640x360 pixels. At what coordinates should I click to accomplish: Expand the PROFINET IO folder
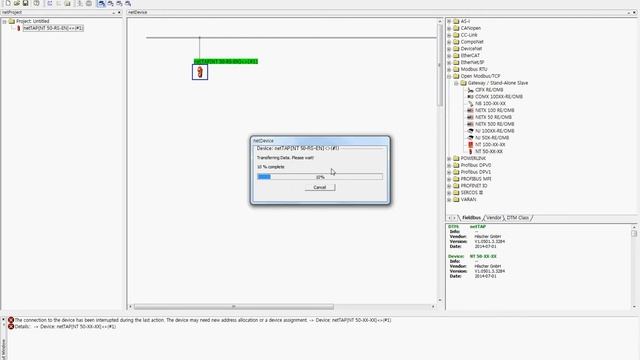click(449, 186)
